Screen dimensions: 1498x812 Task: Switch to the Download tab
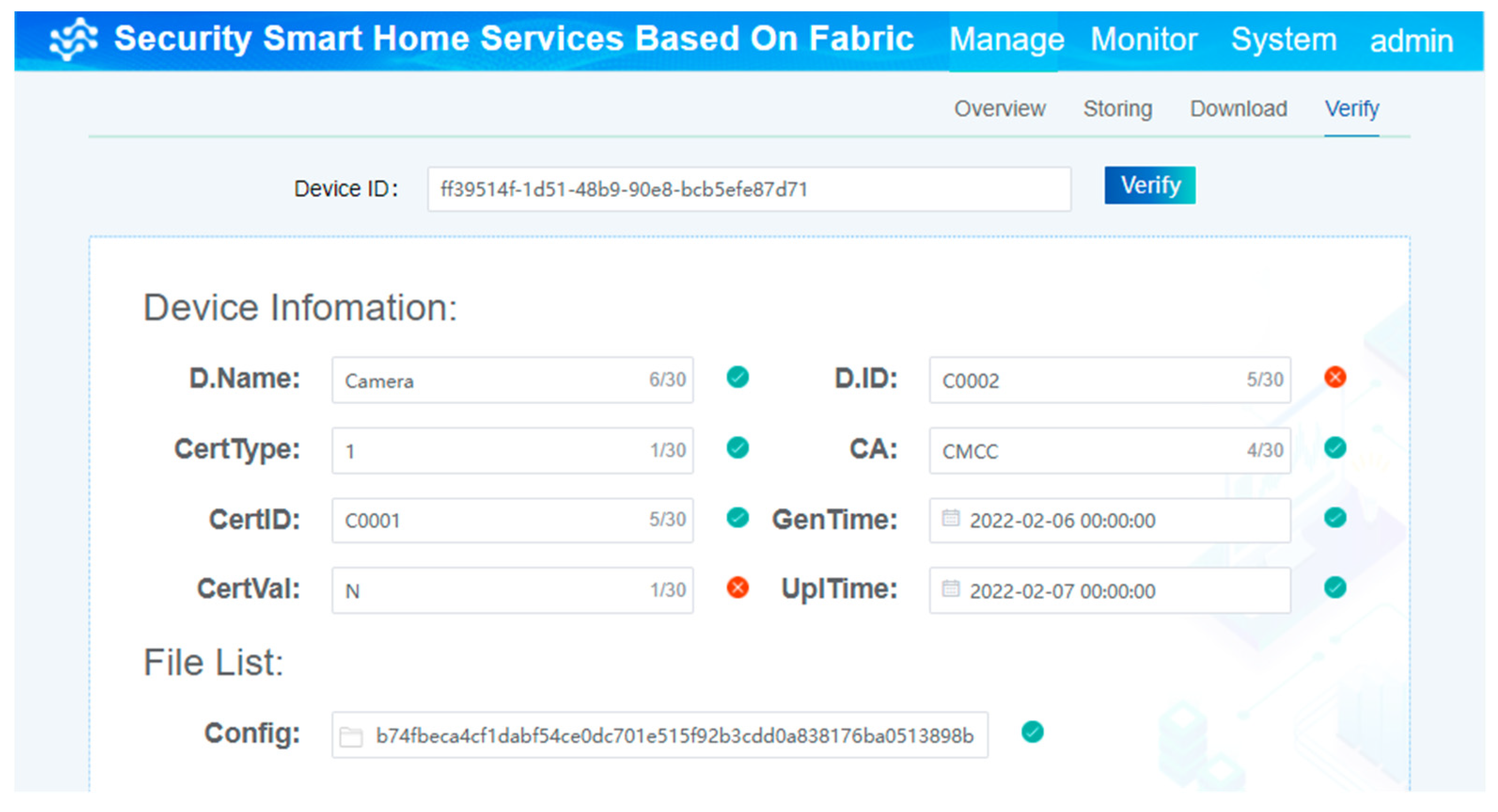(1238, 109)
